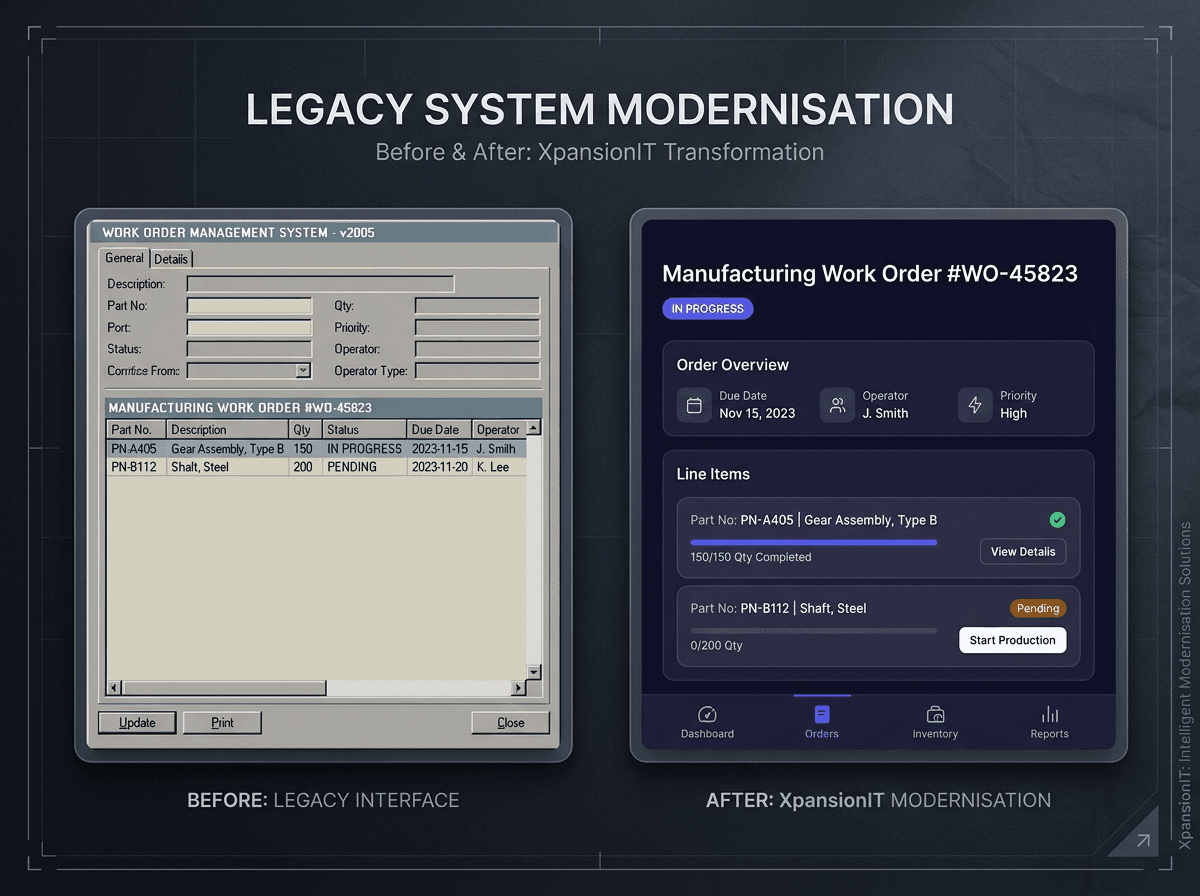This screenshot has height=896, width=1200.
Task: Click the Operator input field in the legacy form
Action: click(x=477, y=349)
